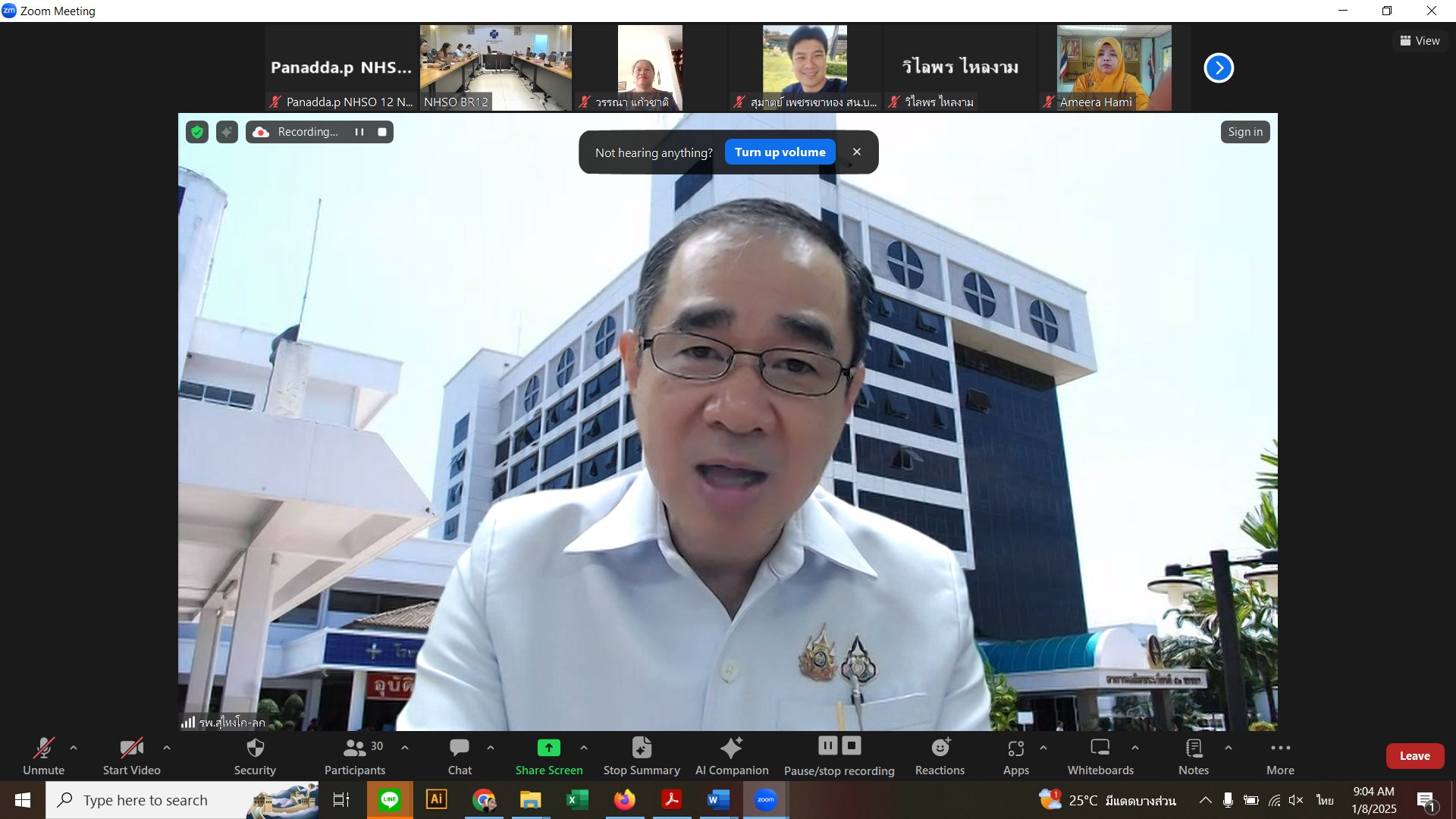Click the green encryption shield icon
The width and height of the screenshot is (1456, 819).
197,132
